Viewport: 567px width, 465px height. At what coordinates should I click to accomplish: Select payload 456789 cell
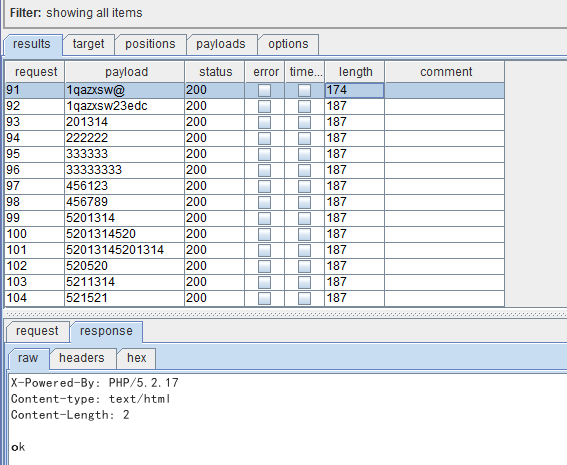tap(125, 202)
